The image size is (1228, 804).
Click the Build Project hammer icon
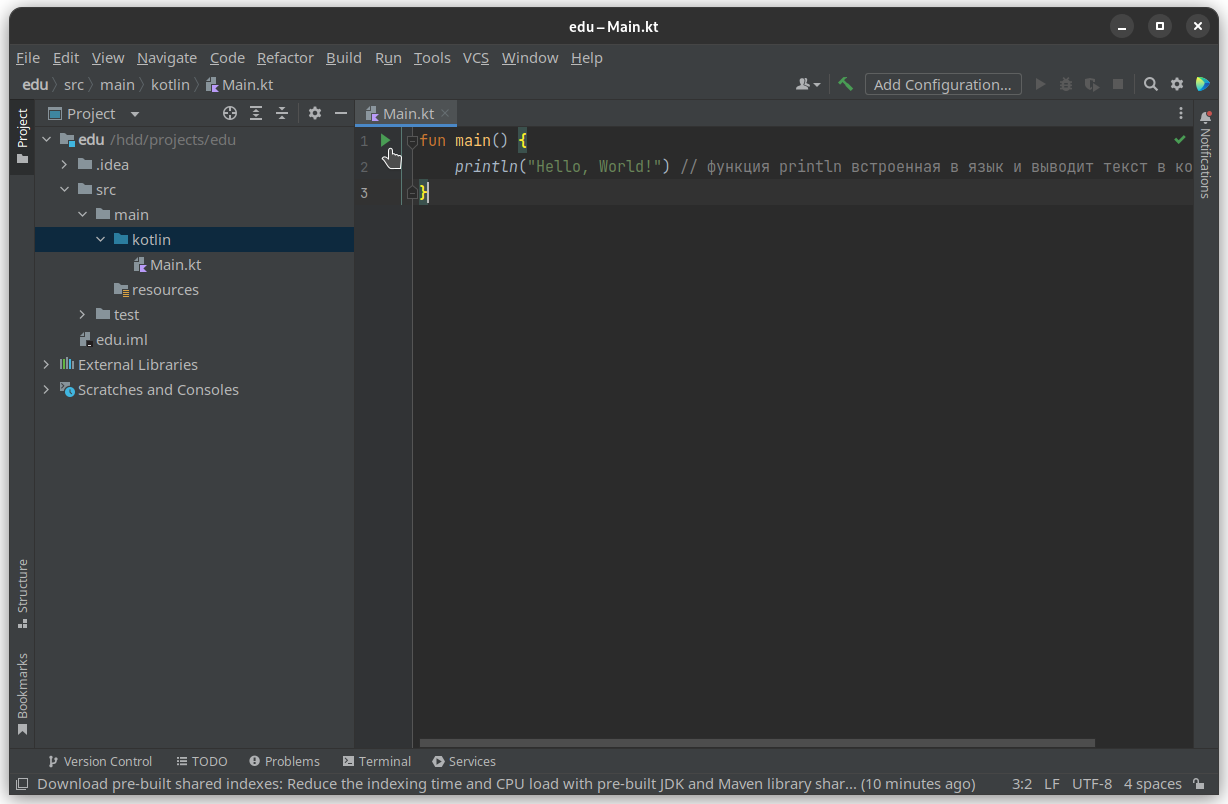pos(846,85)
